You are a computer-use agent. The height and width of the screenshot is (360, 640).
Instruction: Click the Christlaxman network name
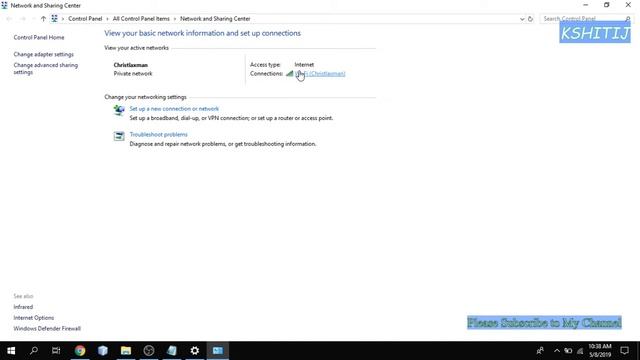click(131, 65)
